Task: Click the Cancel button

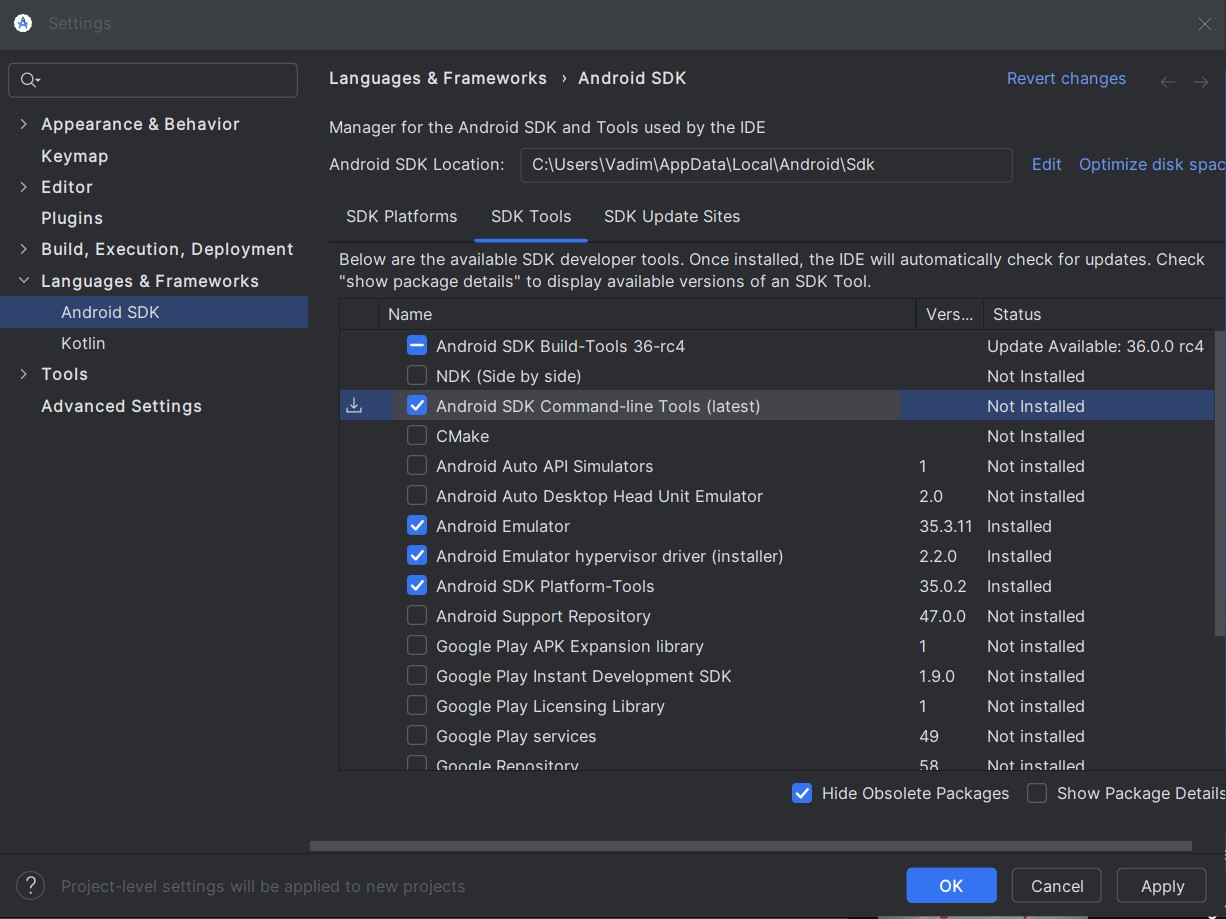Action: (x=1057, y=885)
